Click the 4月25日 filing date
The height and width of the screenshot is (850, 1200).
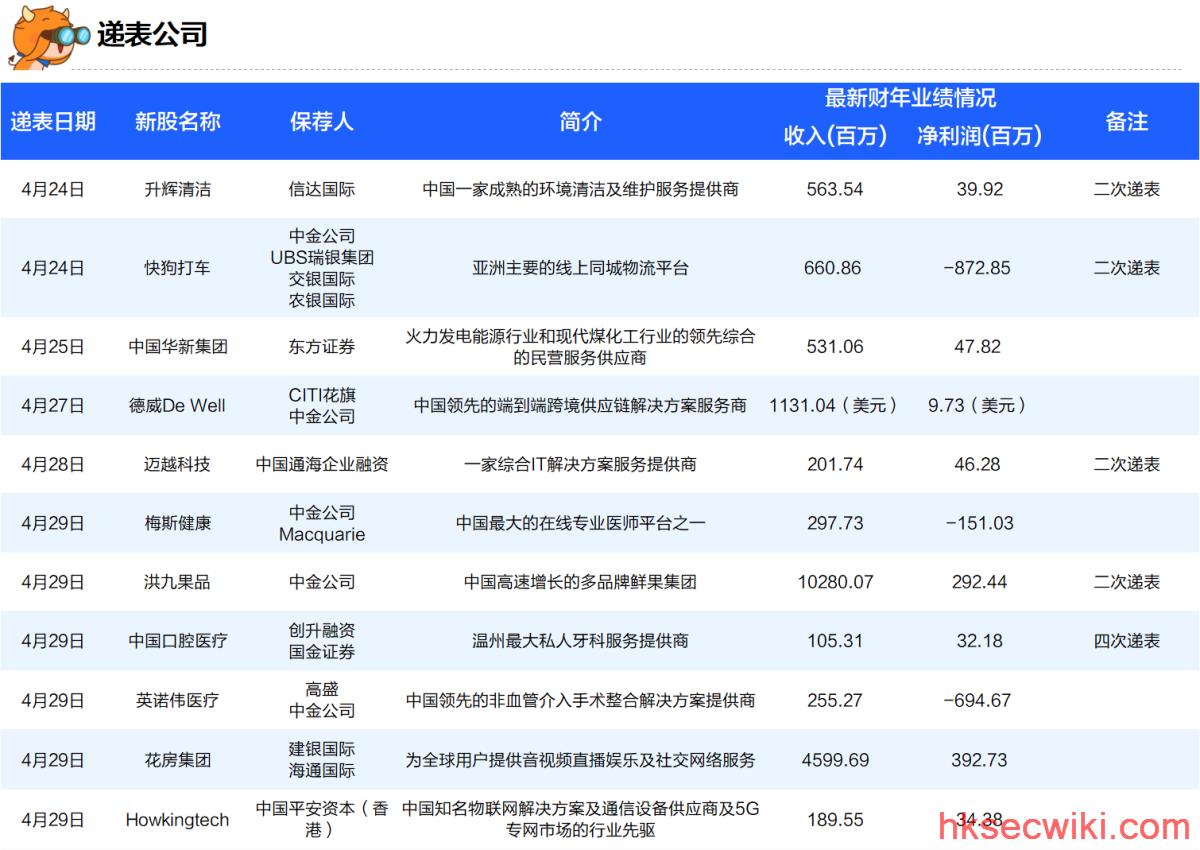tap(53, 347)
